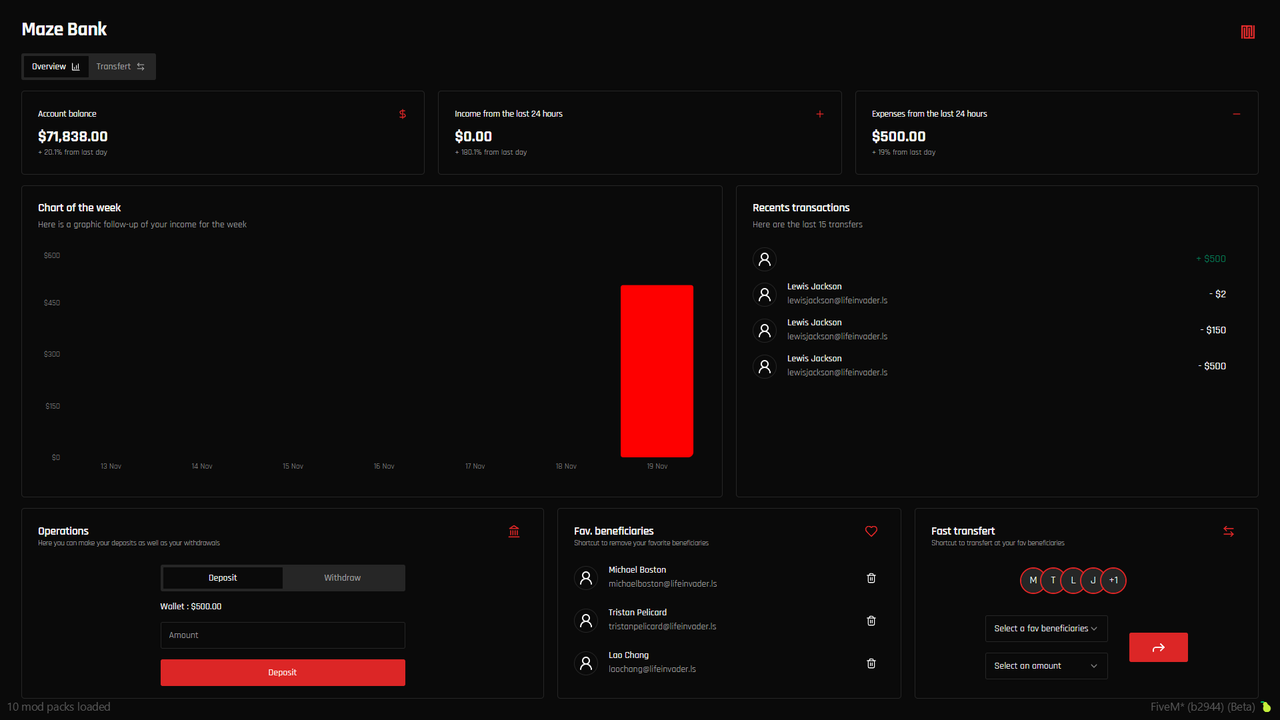Image resolution: width=1280 pixels, height=720 pixels.
Task: Click the $500.00 expenses value
Action: tap(899, 136)
